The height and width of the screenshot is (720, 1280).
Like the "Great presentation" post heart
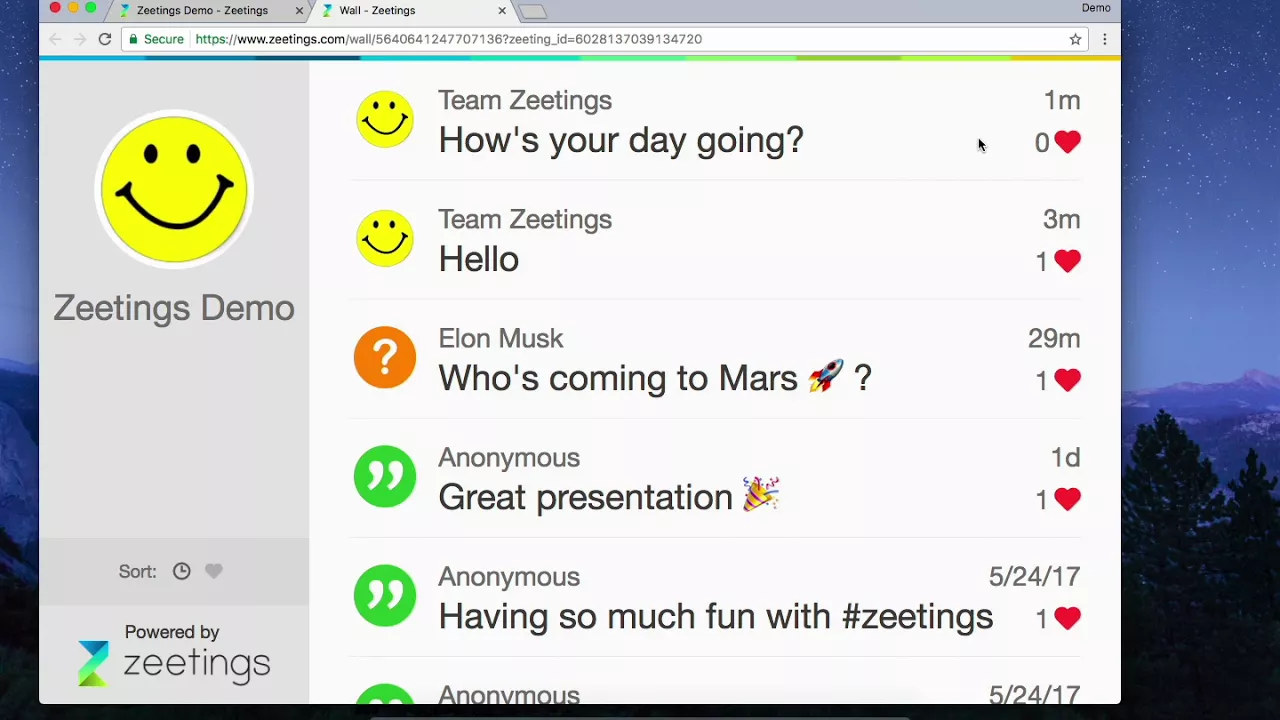(1067, 499)
